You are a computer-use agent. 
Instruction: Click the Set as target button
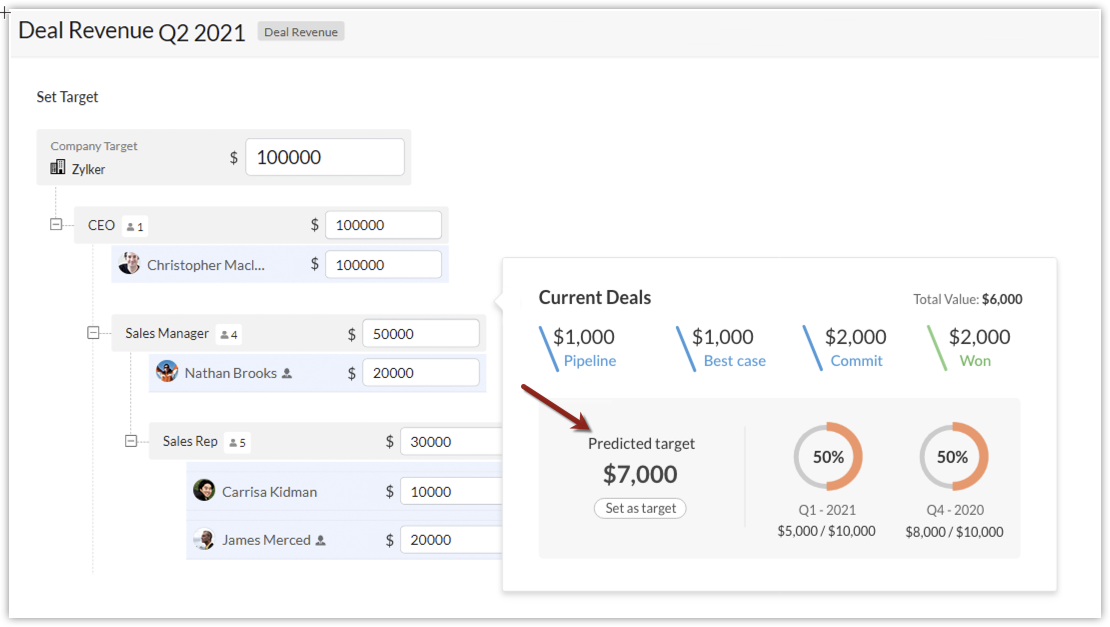tap(640, 508)
